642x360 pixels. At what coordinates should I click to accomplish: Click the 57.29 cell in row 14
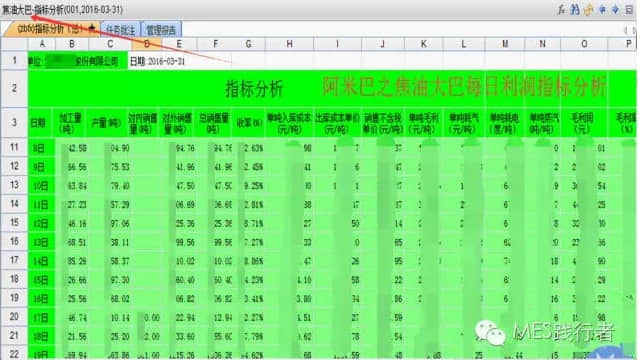110,204
